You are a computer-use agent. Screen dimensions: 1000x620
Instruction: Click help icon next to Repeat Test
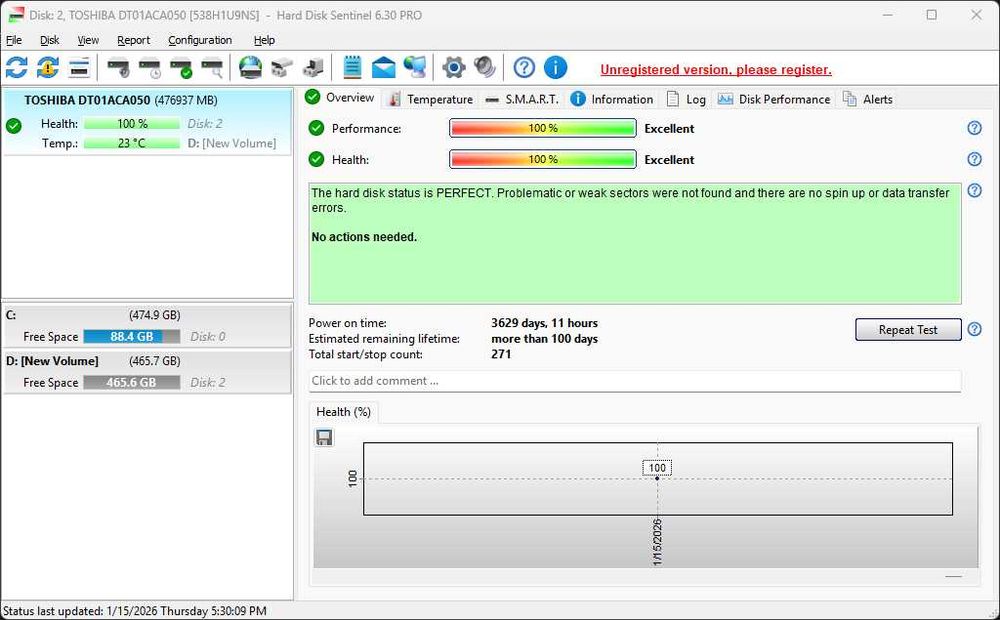point(974,329)
